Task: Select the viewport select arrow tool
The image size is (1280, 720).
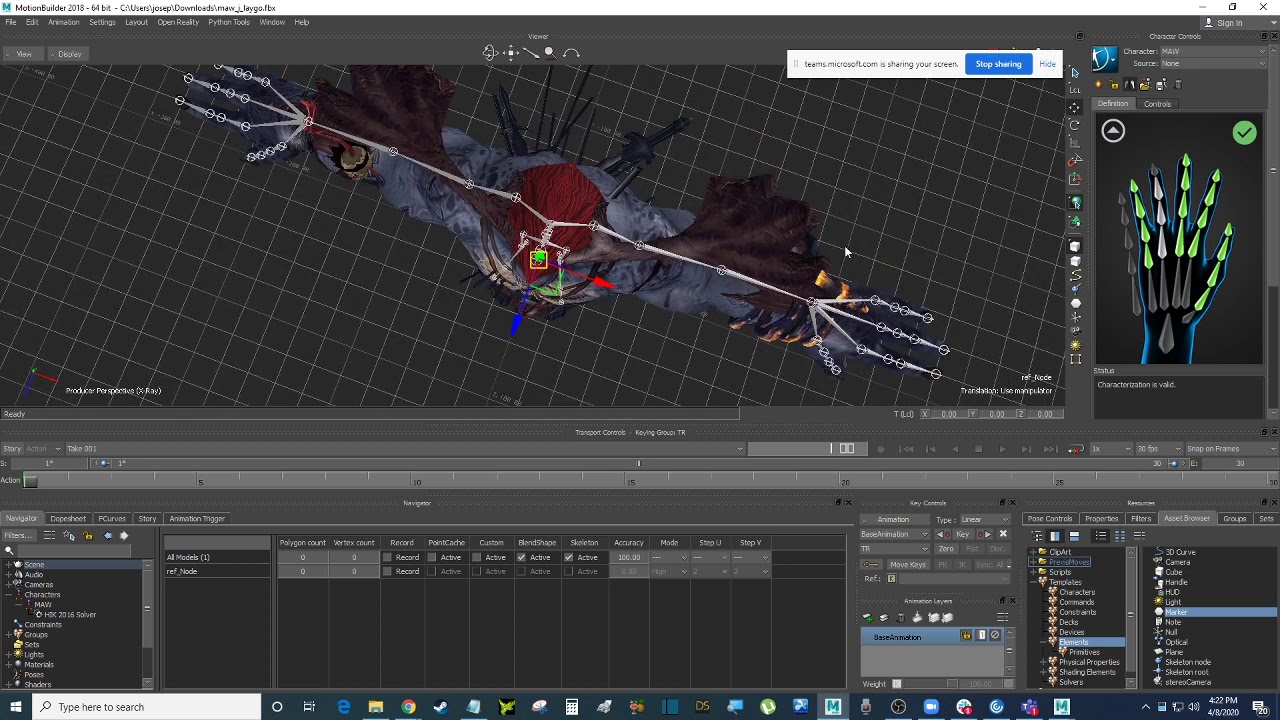Action: coord(1075,72)
